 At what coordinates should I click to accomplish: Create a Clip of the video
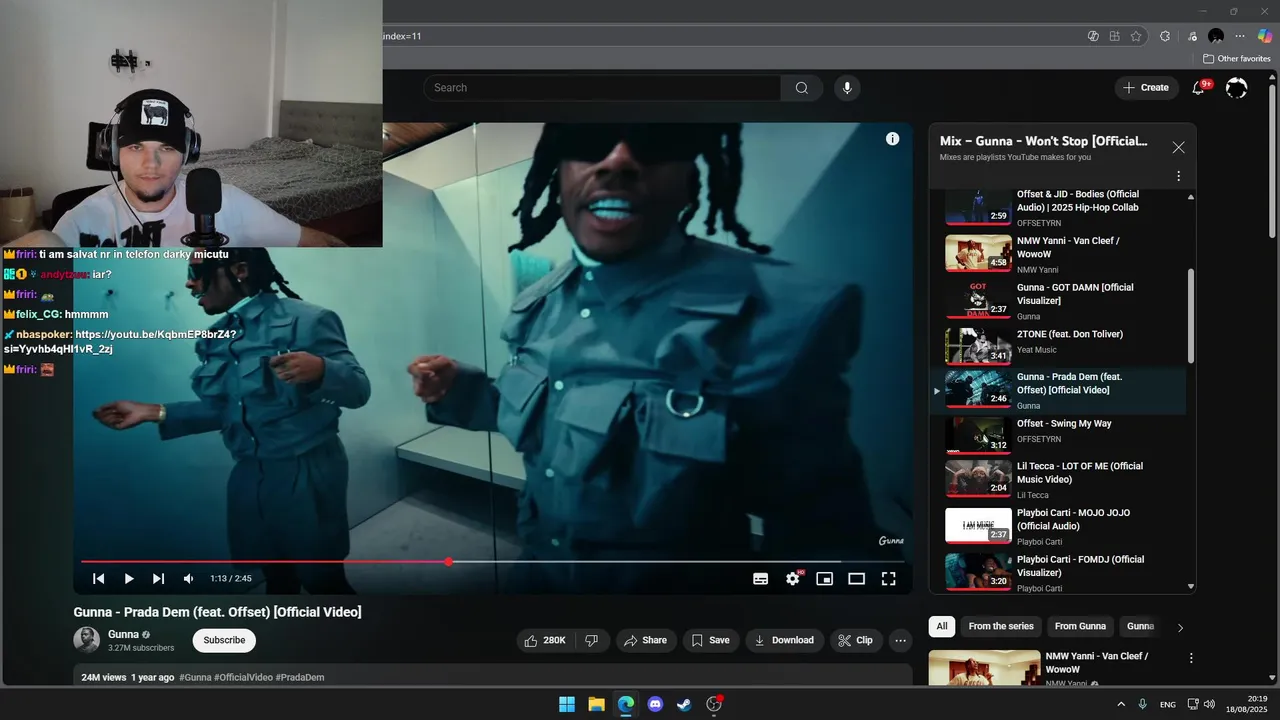pyautogui.click(x=856, y=640)
